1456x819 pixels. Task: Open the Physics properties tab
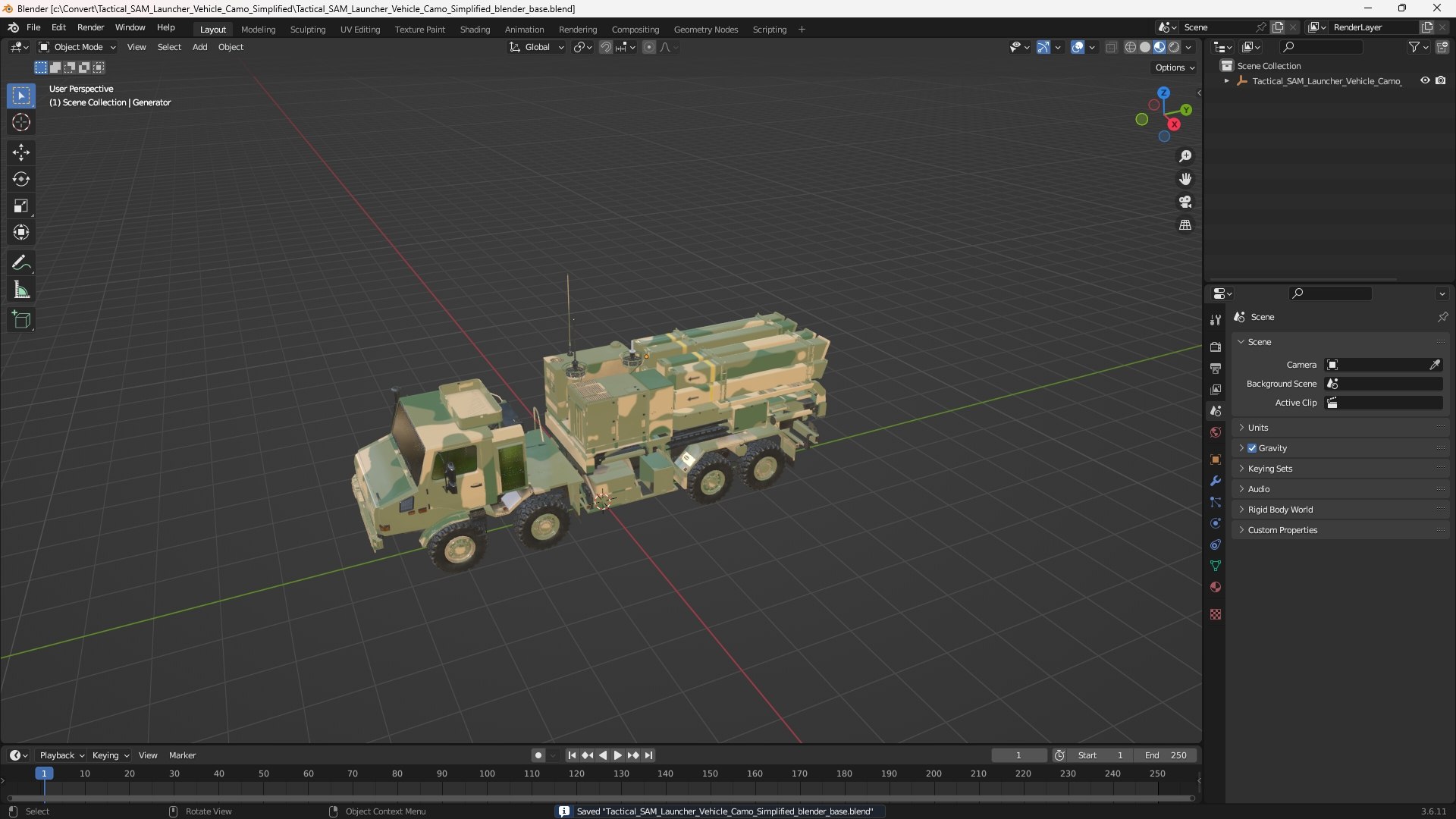[1216, 523]
